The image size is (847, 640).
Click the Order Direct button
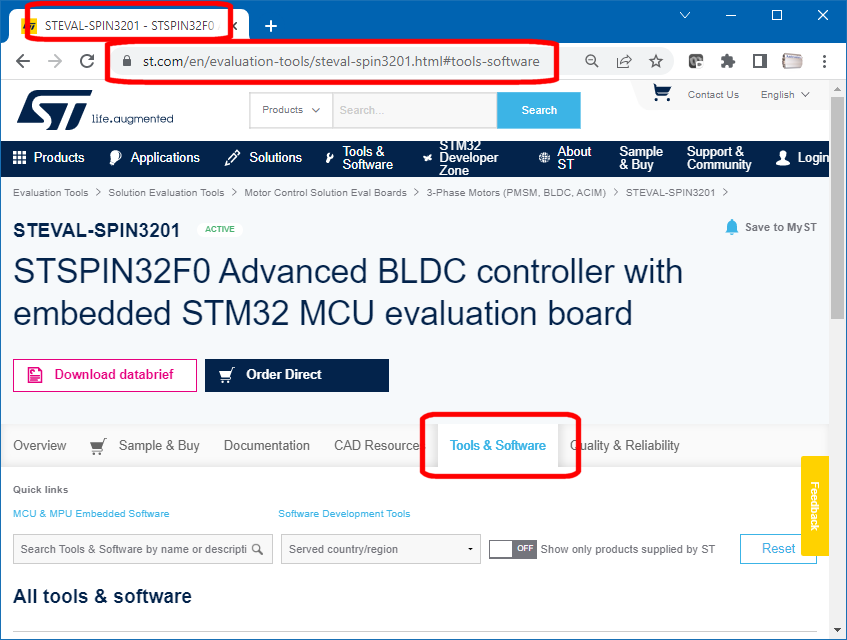pyautogui.click(x=297, y=375)
